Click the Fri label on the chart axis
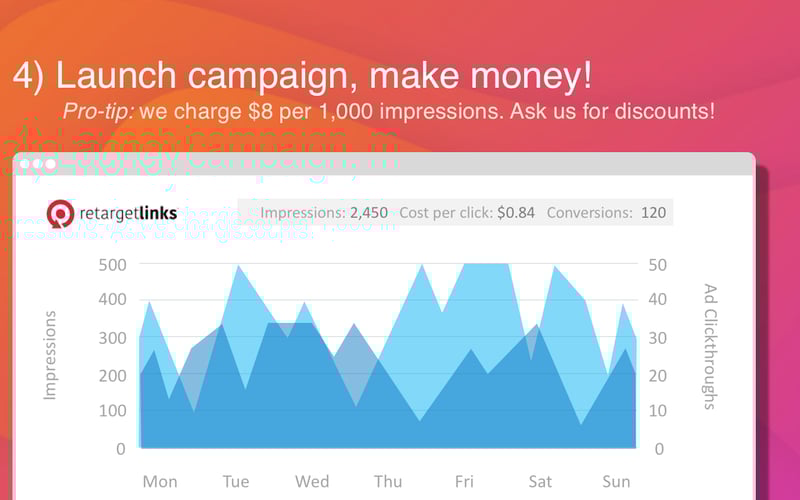The image size is (800, 500). (464, 482)
